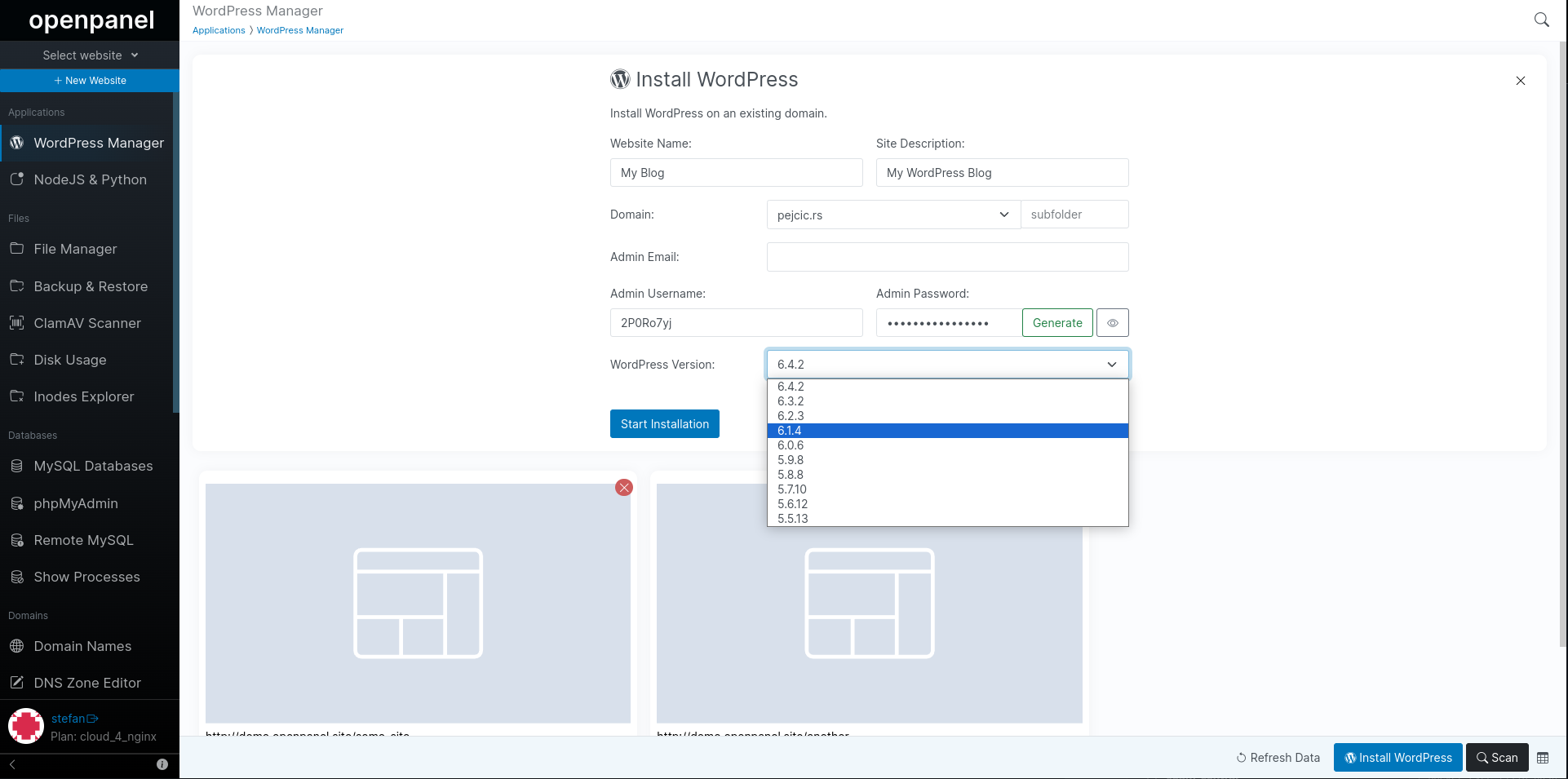The height and width of the screenshot is (779, 1568).
Task: Click the WordPress Manager sidebar logo icon
Action: tap(16, 143)
